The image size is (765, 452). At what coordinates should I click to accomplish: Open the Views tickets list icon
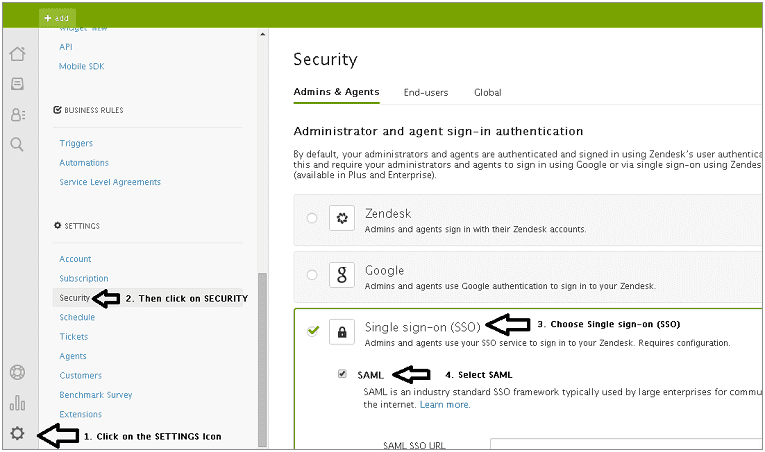pos(17,84)
